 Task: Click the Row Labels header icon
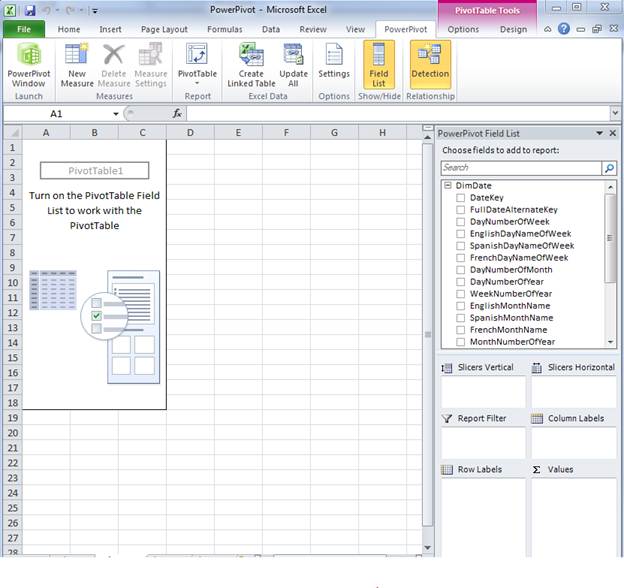pyautogui.click(x=447, y=469)
